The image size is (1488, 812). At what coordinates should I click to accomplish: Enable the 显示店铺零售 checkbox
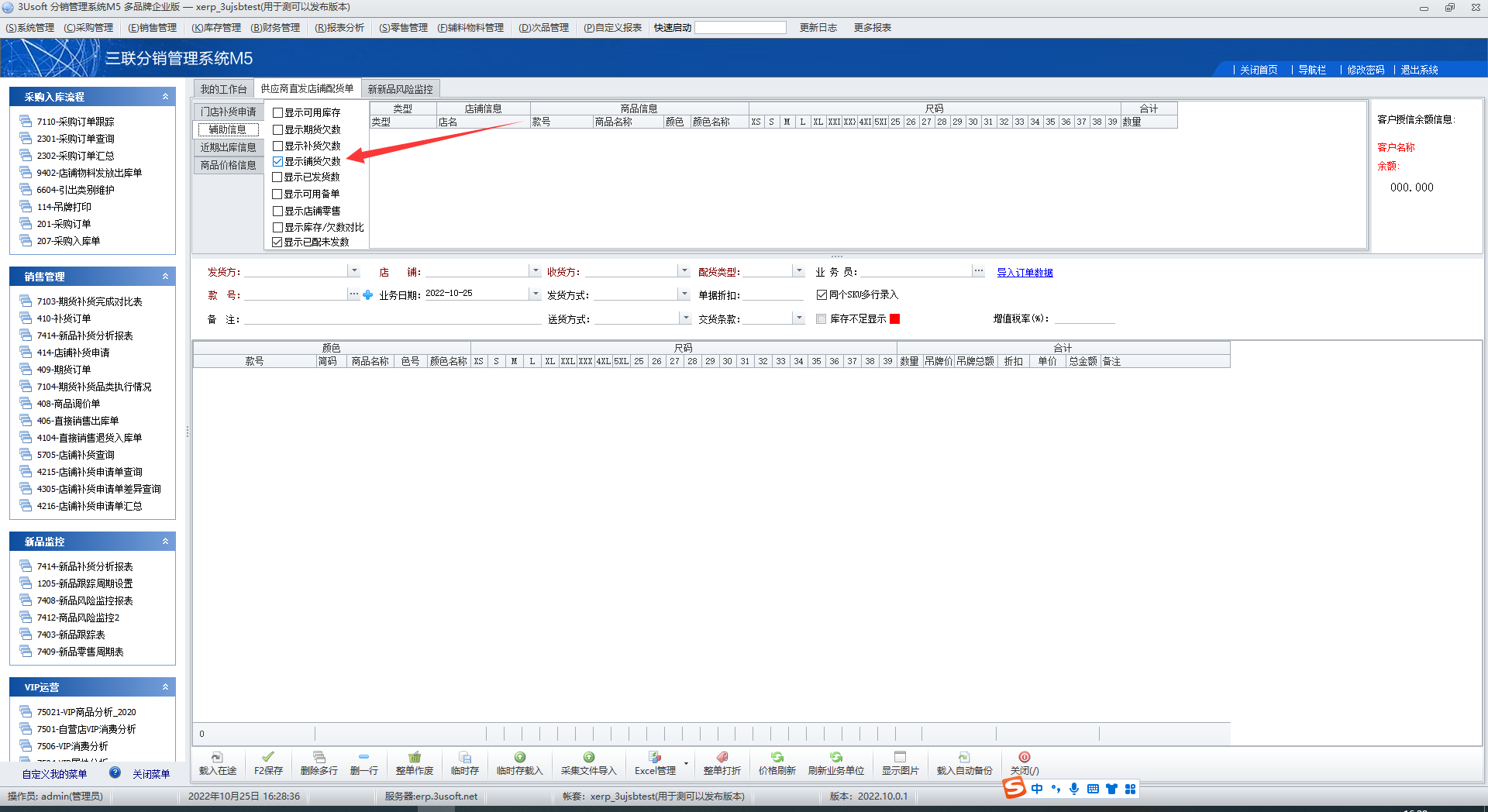coord(277,211)
